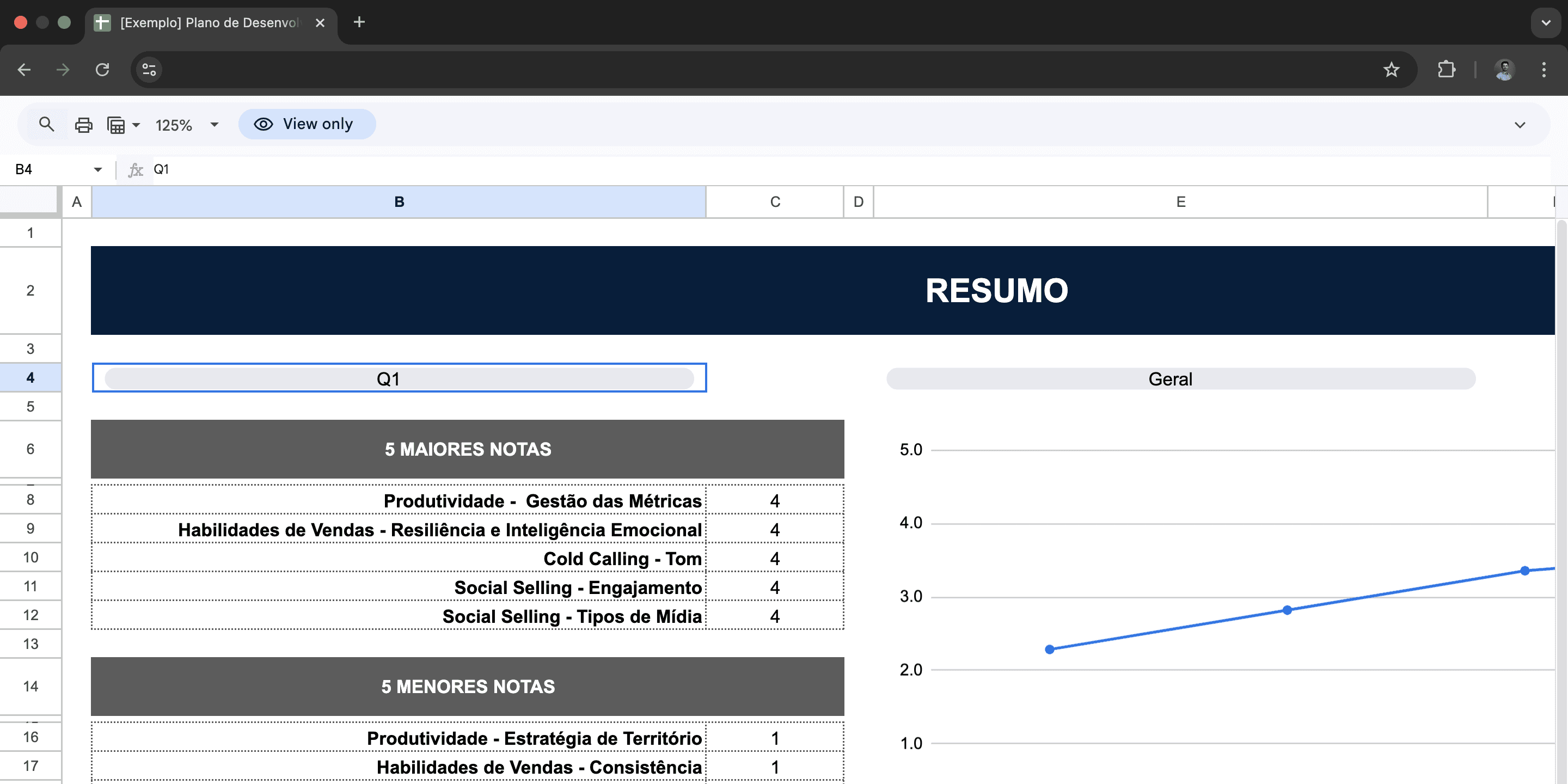
Task: Click the print icon
Action: [x=83, y=125]
